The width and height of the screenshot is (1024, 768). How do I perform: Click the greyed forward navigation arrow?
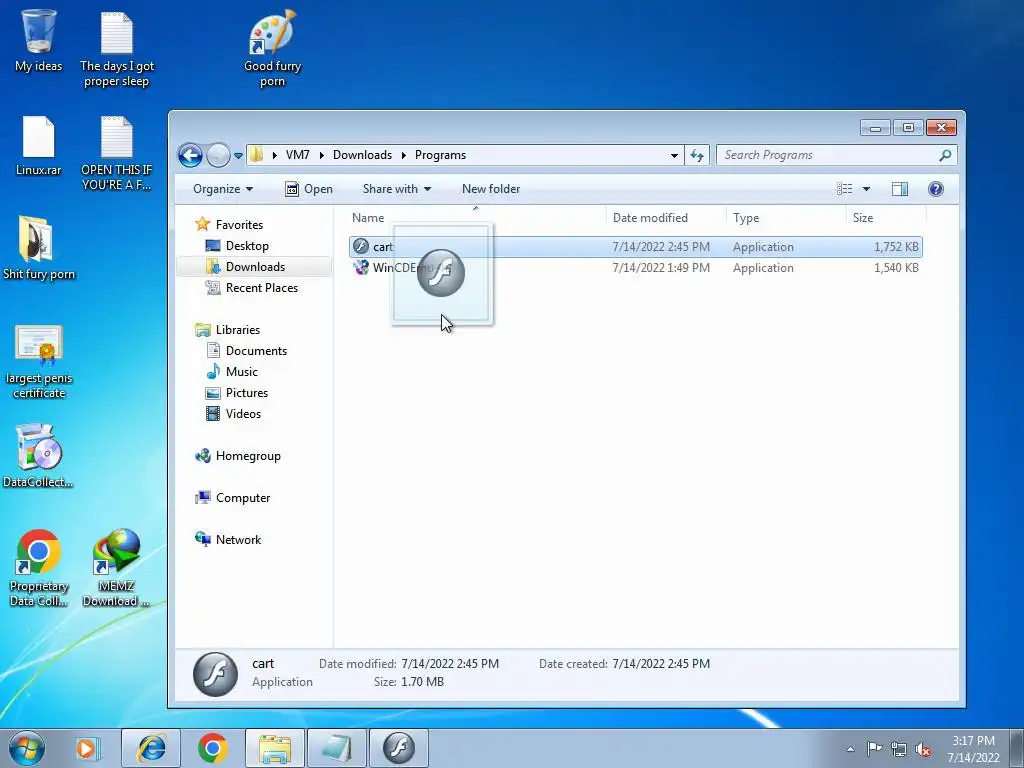[218, 155]
